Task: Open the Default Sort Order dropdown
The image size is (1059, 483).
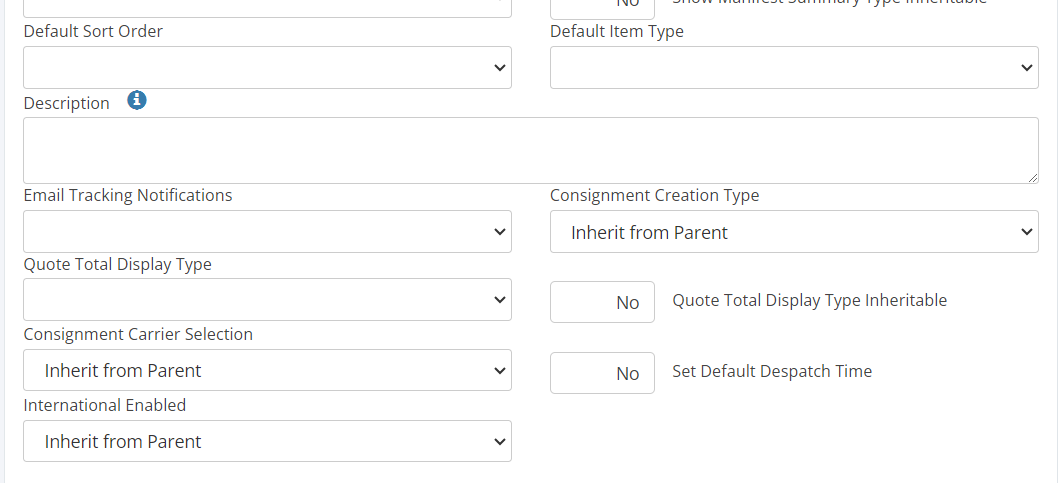Action: tap(267, 67)
